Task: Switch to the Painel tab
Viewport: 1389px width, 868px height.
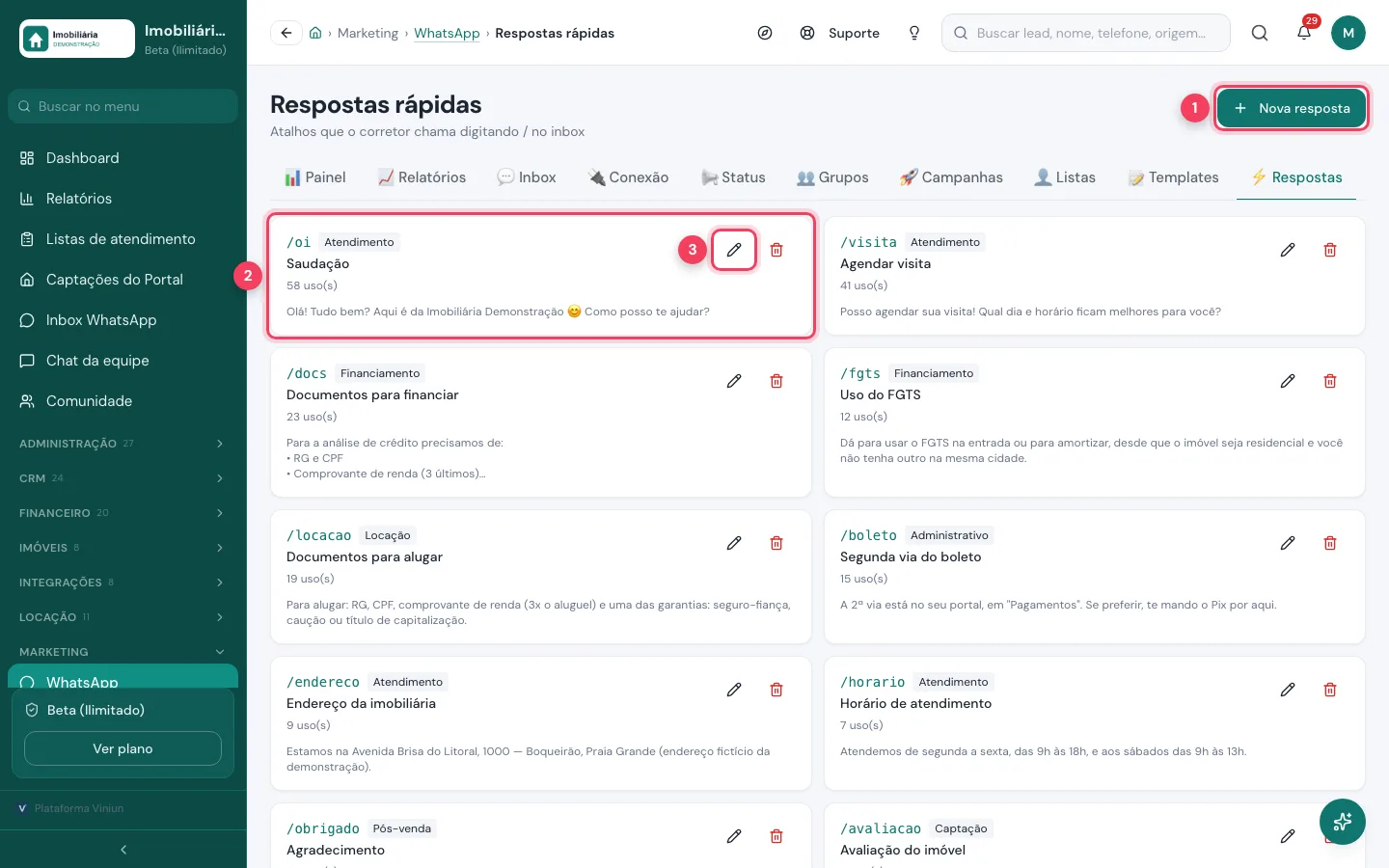Action: [315, 177]
